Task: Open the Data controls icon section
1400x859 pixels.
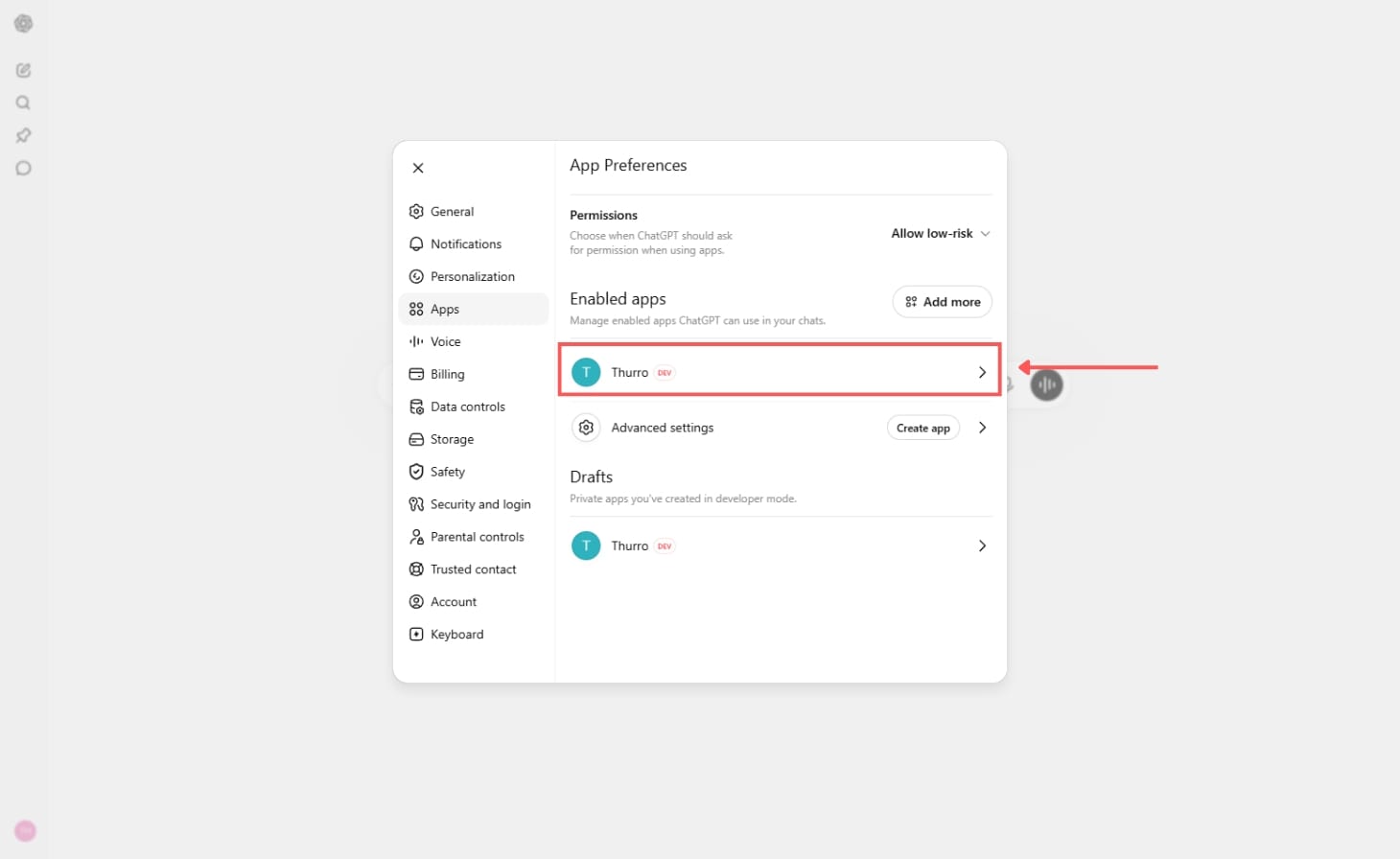Action: pos(416,407)
